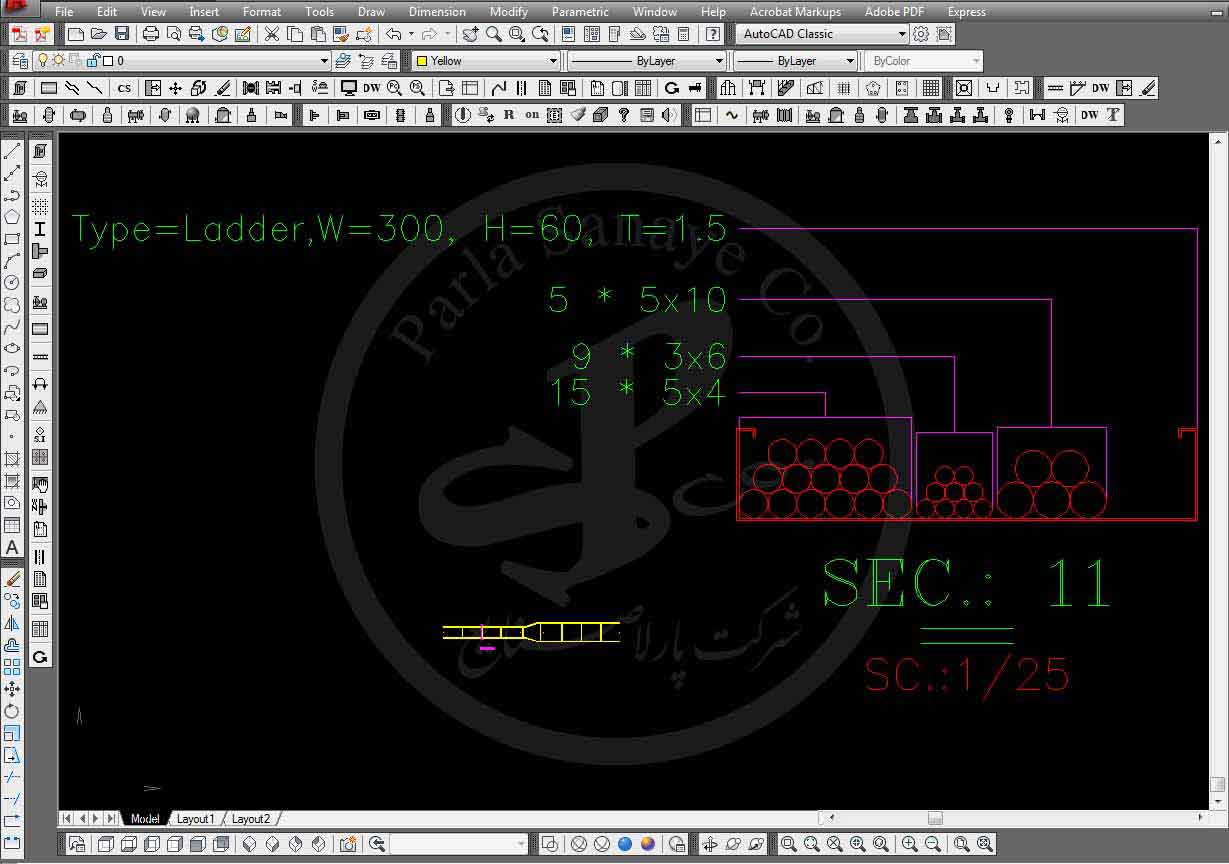Open the File menu

click(x=64, y=12)
